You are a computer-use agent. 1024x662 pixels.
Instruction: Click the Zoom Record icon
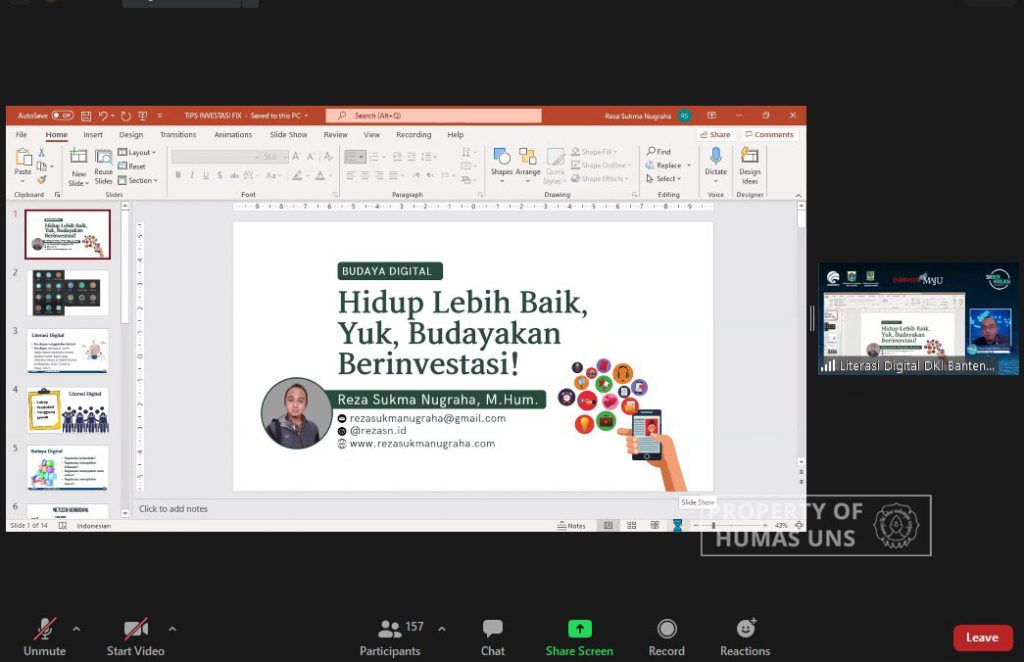(667, 629)
